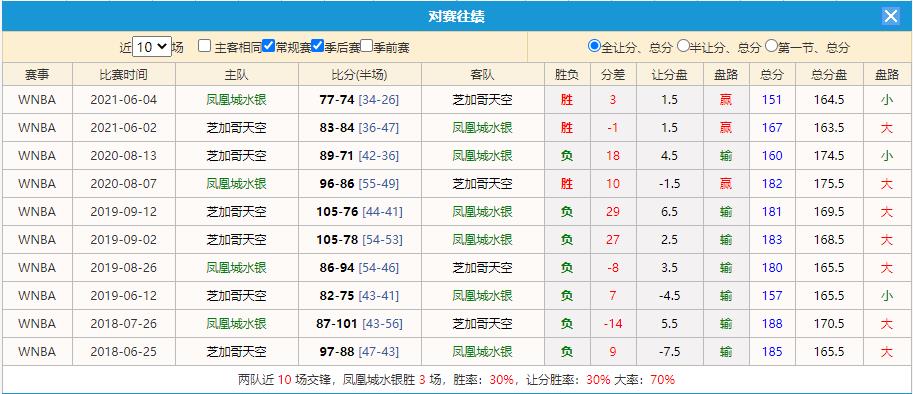
Task: Click date 2021-06-04 cell
Action: click(123, 100)
